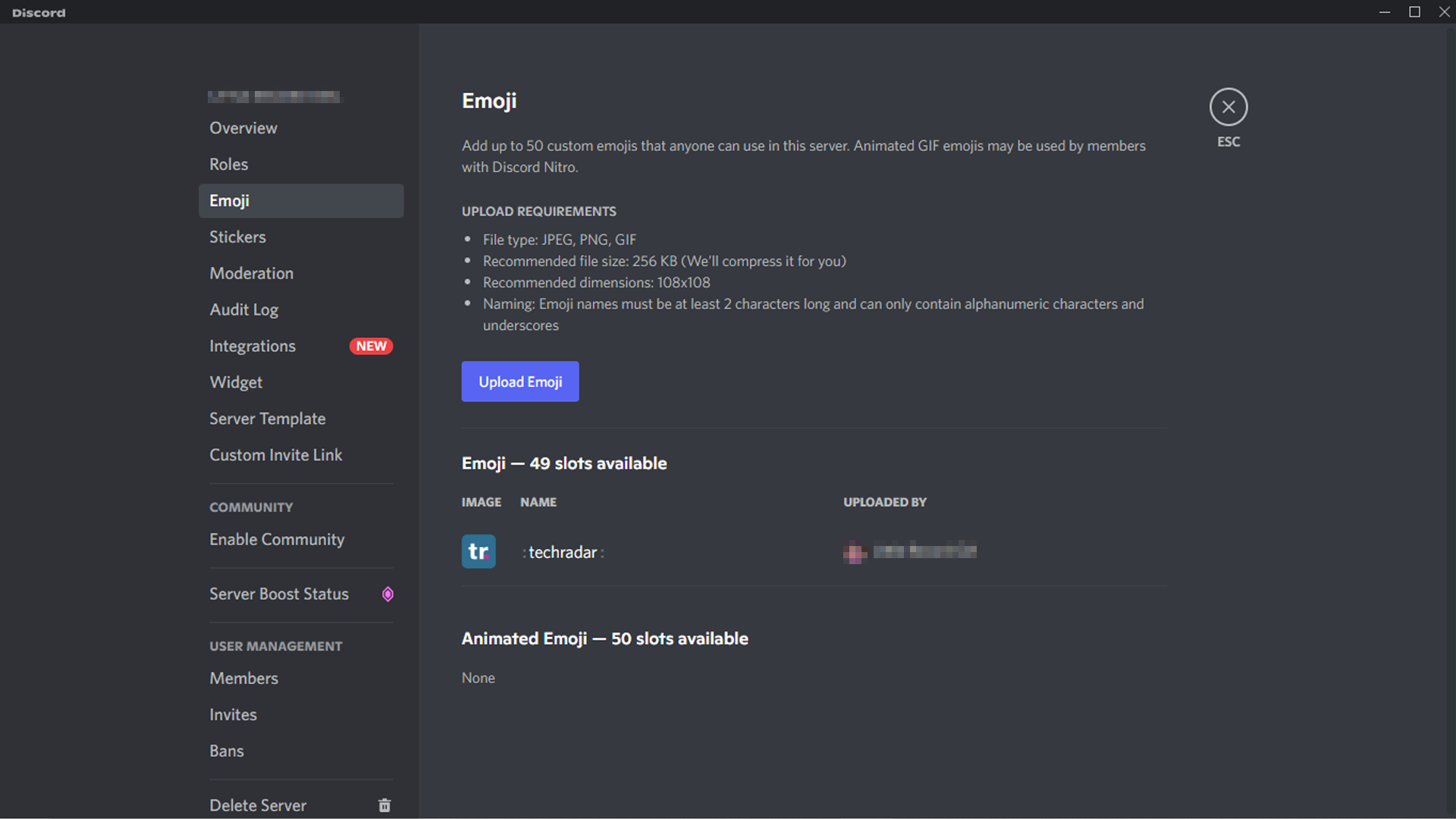Click the Invites management section
Image resolution: width=1456 pixels, height=819 pixels.
click(233, 714)
